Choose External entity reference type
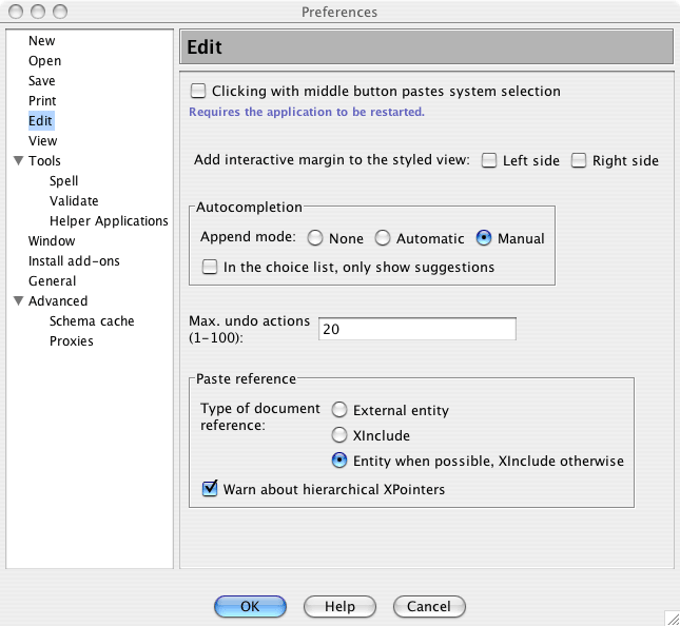Screen dimensions: 680x626 click(x=340, y=410)
